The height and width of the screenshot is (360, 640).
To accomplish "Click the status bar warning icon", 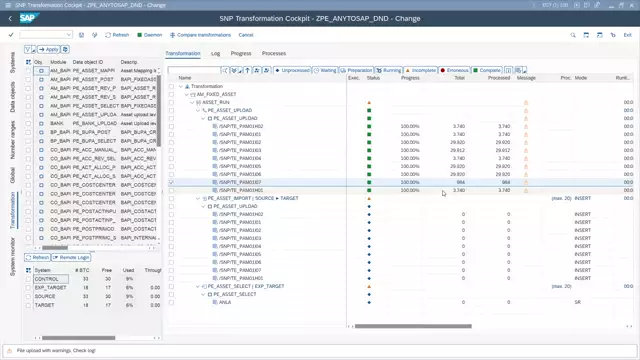I will (x=10, y=351).
